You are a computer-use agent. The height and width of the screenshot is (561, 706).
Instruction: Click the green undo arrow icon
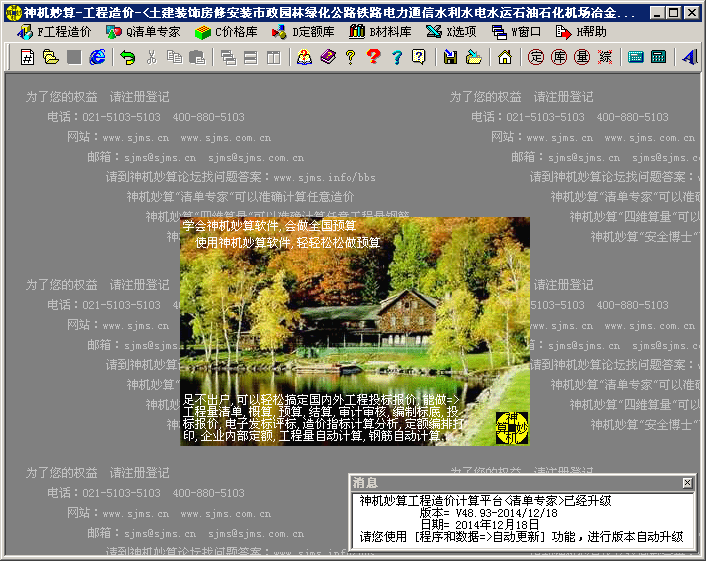click(x=128, y=57)
